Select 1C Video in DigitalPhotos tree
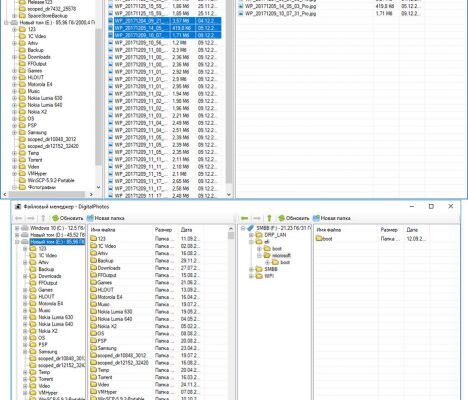 coord(48,256)
